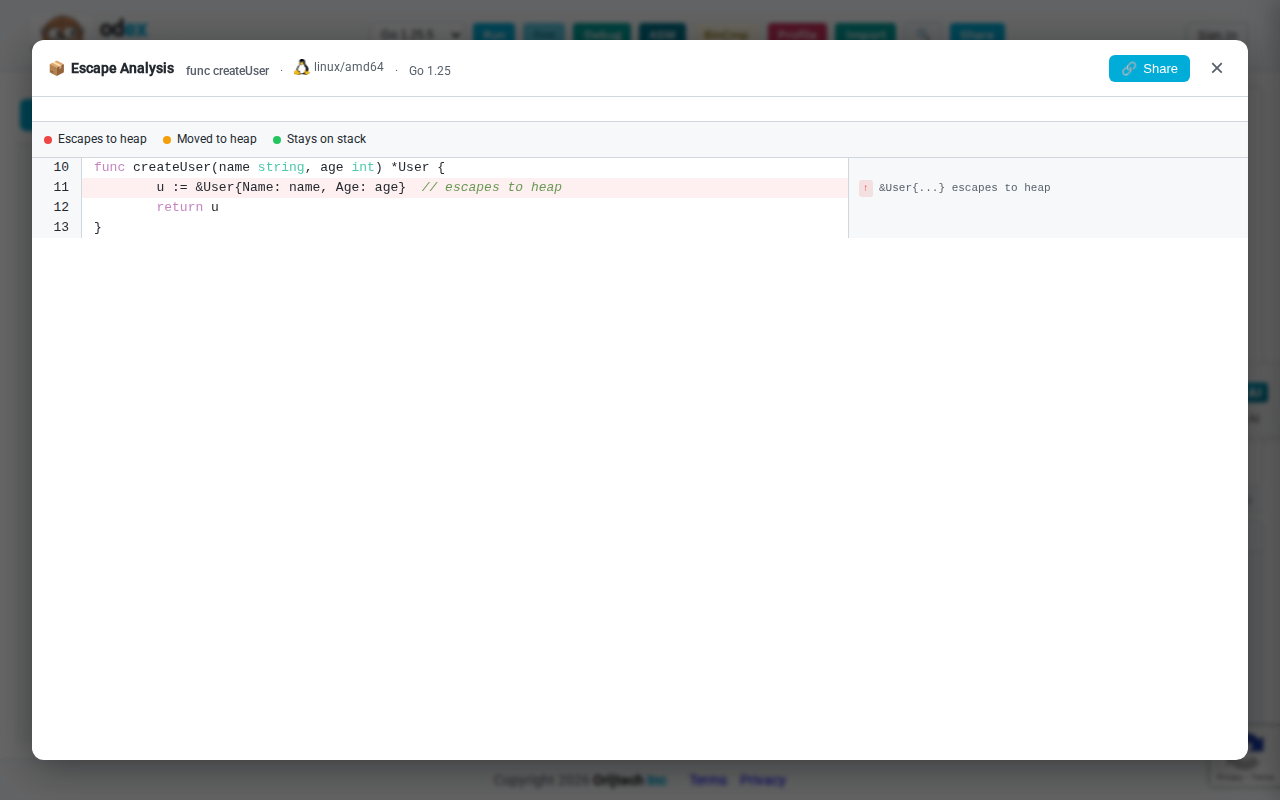Image resolution: width=1280 pixels, height=800 pixels.
Task: Open the Privacy link in the footer
Action: [x=762, y=779]
